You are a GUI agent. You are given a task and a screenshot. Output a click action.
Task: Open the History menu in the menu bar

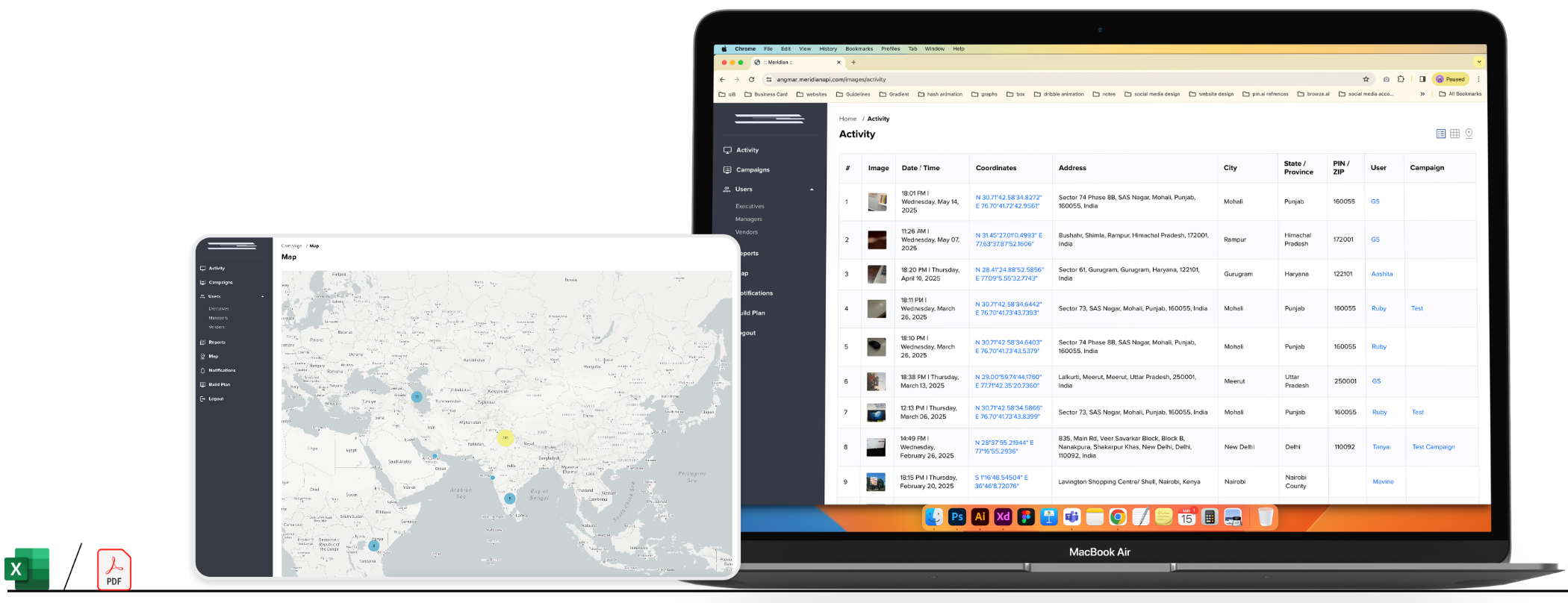828,49
